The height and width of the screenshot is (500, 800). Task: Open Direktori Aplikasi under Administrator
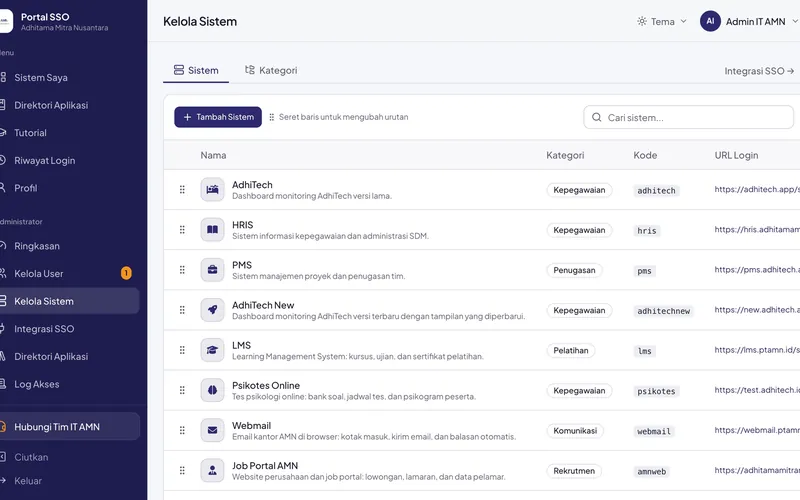(69, 357)
